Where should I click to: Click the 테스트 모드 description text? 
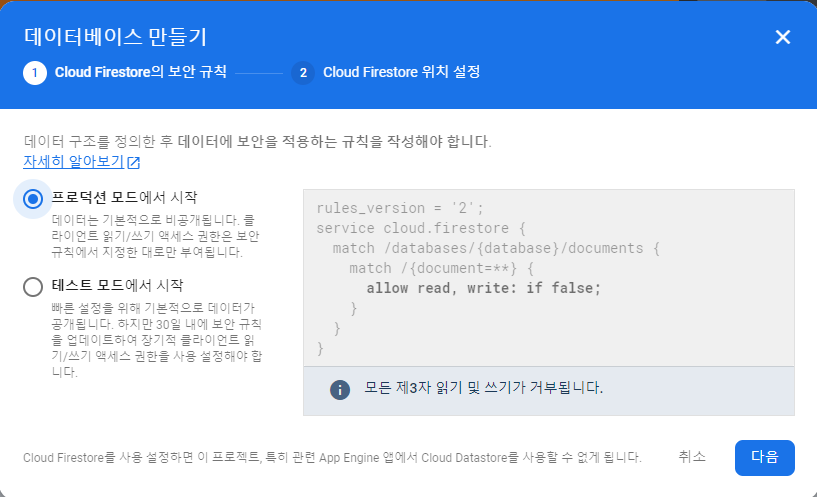pos(156,340)
